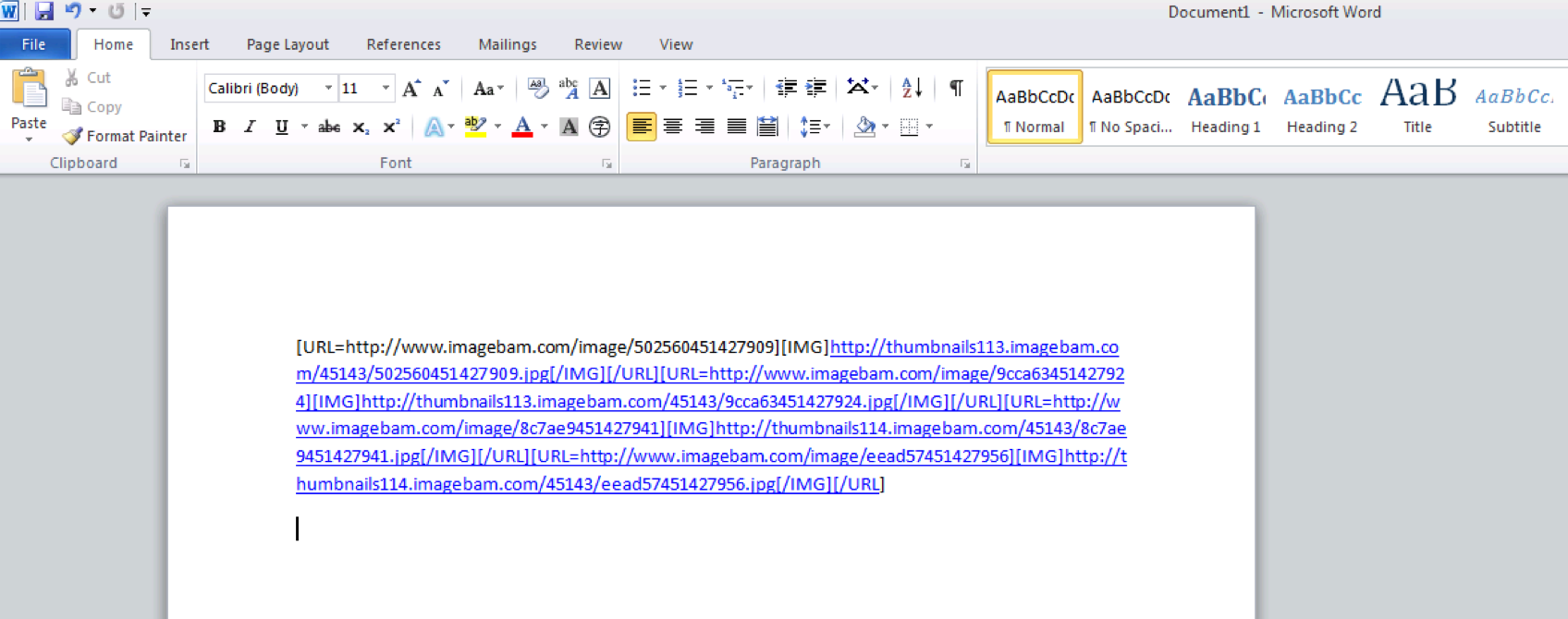Viewport: 1568px width, 619px height.
Task: Open the font size dropdown showing 11
Action: [x=386, y=88]
